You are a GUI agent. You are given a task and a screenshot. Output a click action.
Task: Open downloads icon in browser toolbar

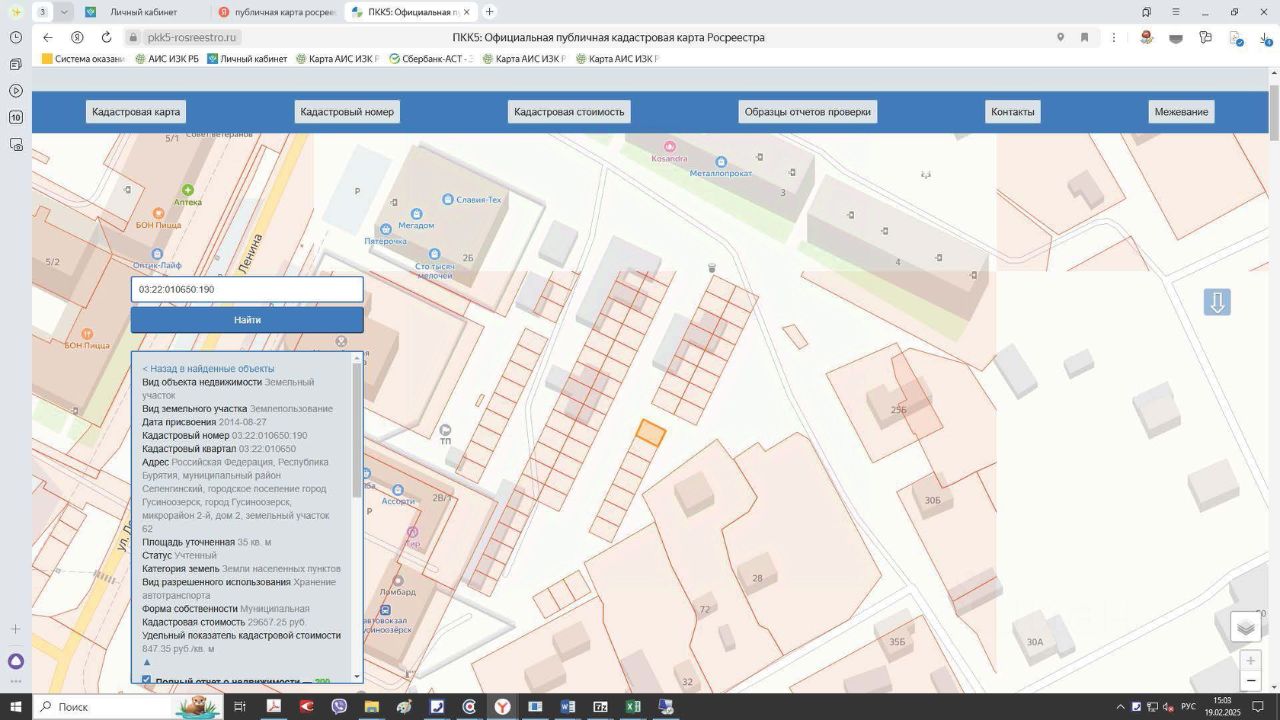(x=1265, y=38)
